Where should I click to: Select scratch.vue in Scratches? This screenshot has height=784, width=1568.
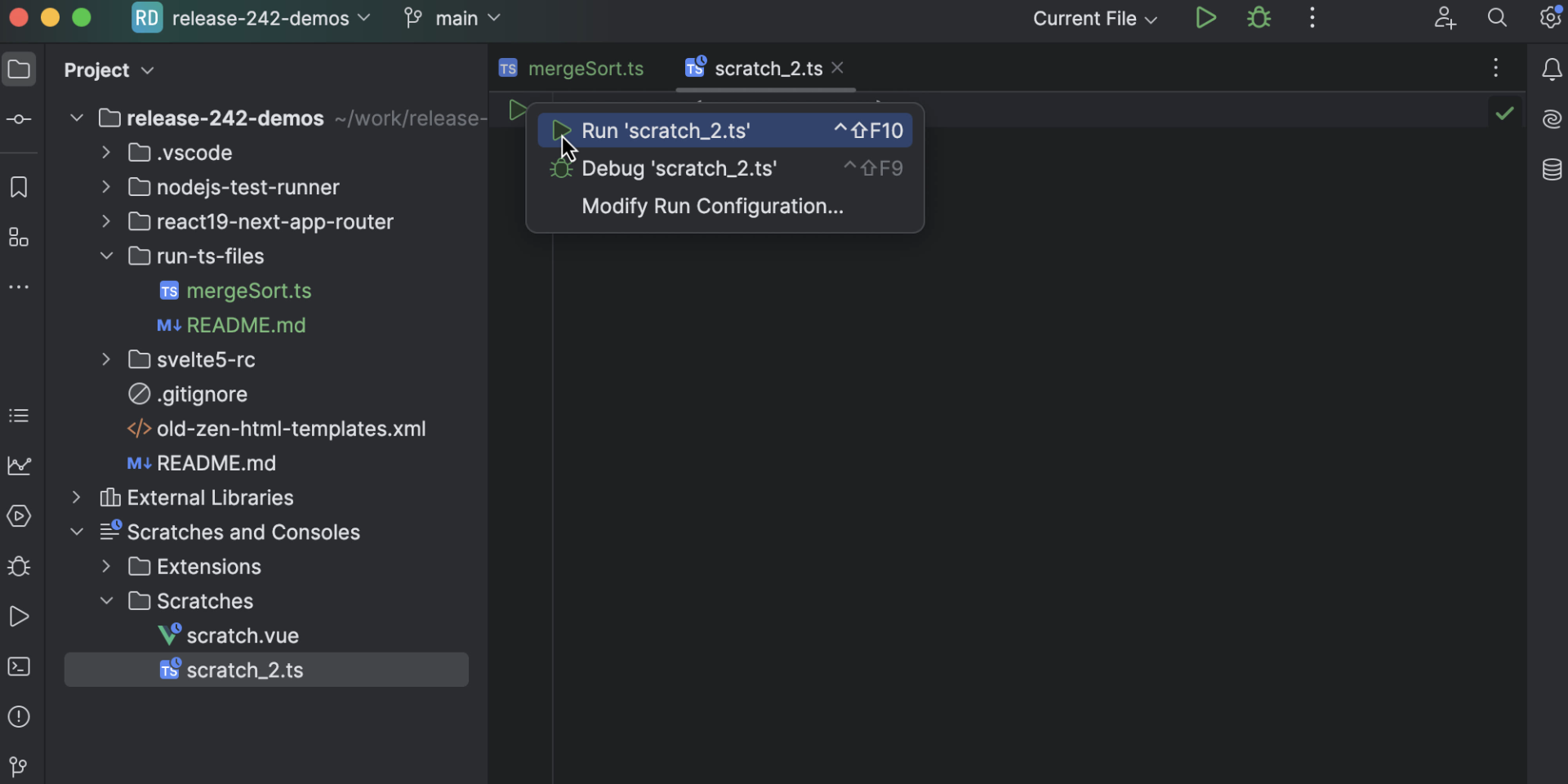[229, 635]
